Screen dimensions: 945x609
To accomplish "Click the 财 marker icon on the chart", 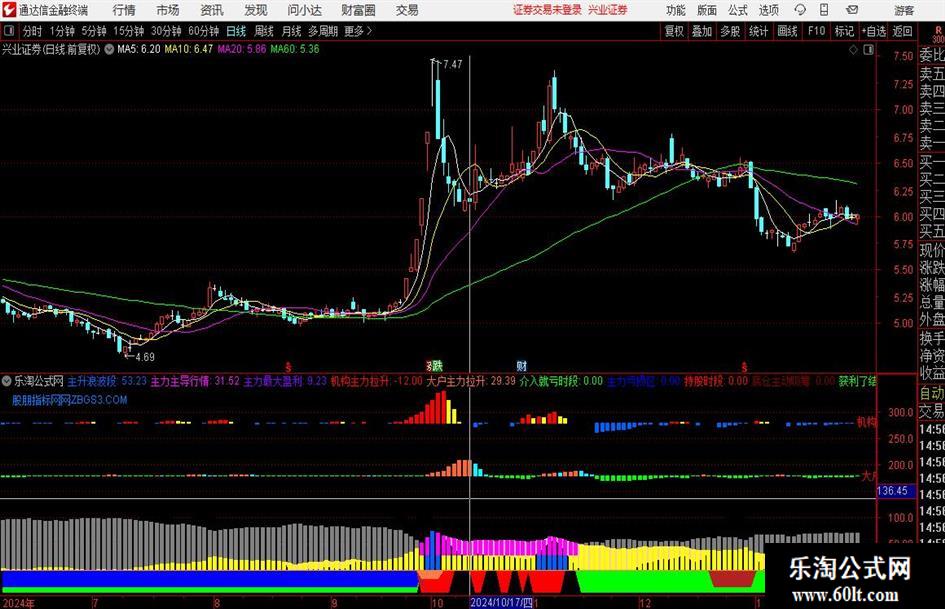I will (x=522, y=365).
